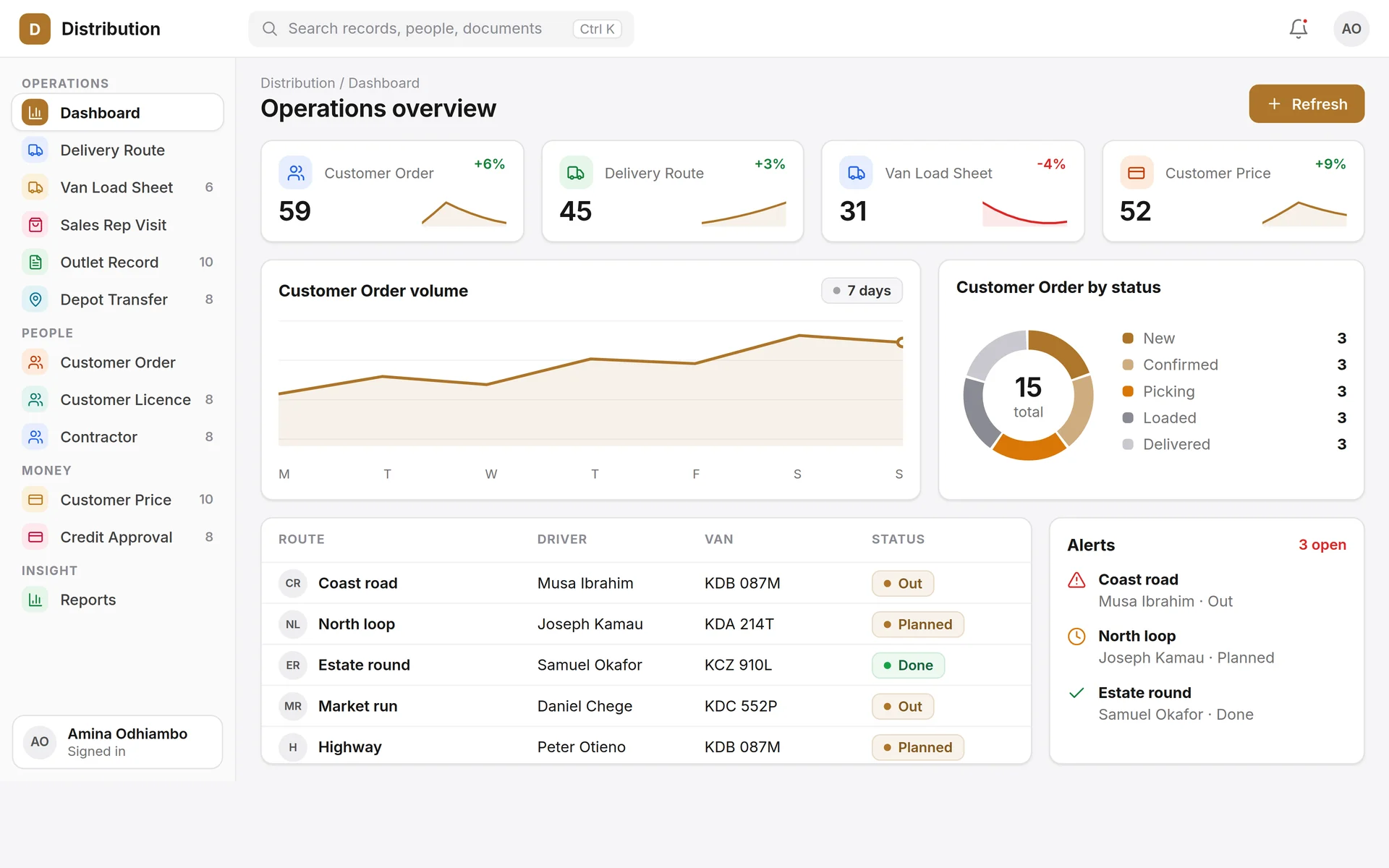Click the Distribution logo icon
The width and height of the screenshot is (1389, 868).
[x=35, y=29]
